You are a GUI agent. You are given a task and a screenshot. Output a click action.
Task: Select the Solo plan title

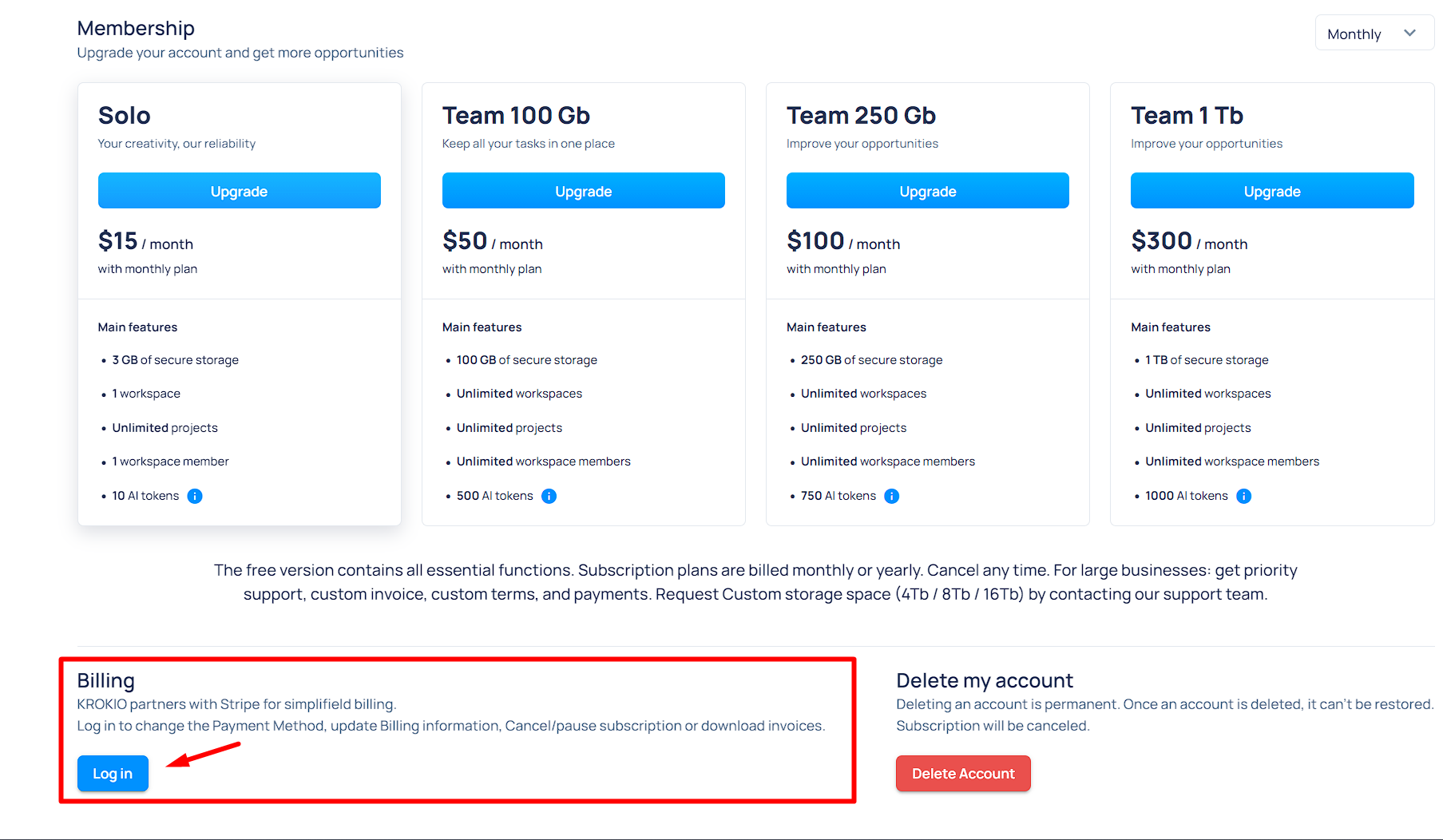125,116
